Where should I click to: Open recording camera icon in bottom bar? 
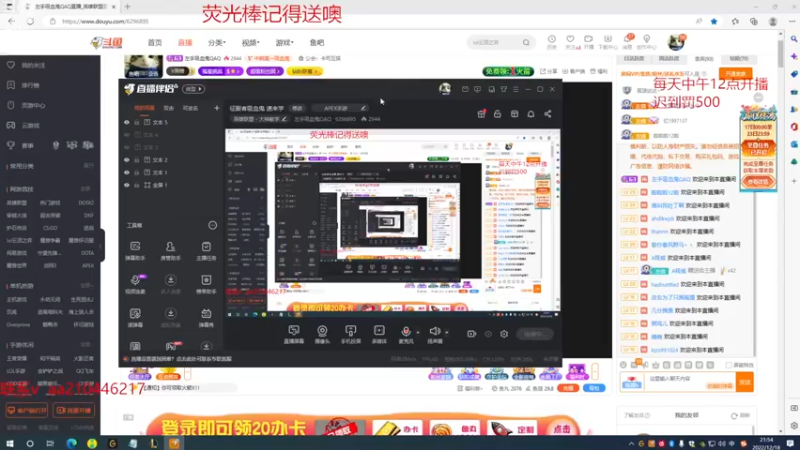point(471,334)
